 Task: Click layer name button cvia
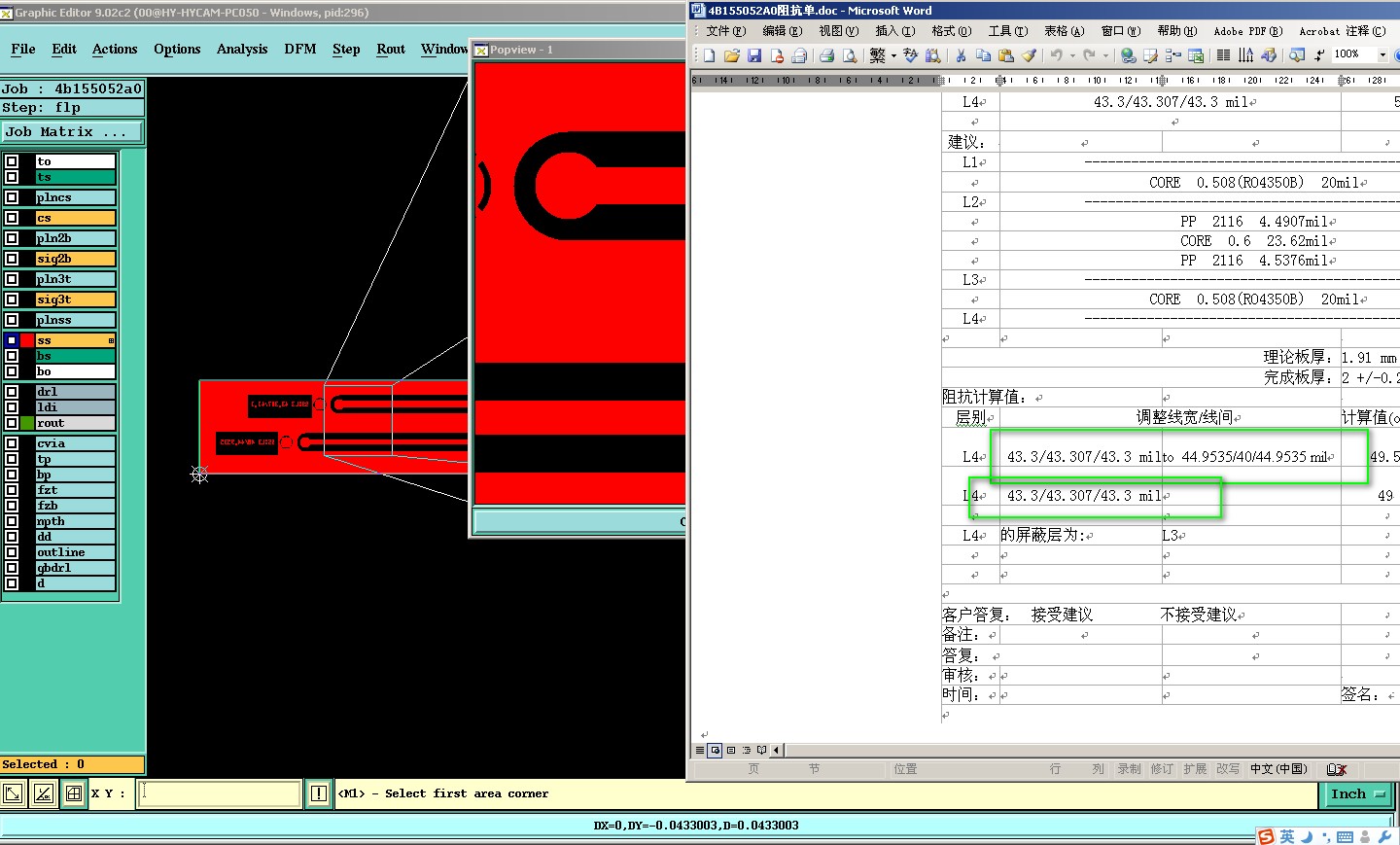(x=76, y=443)
